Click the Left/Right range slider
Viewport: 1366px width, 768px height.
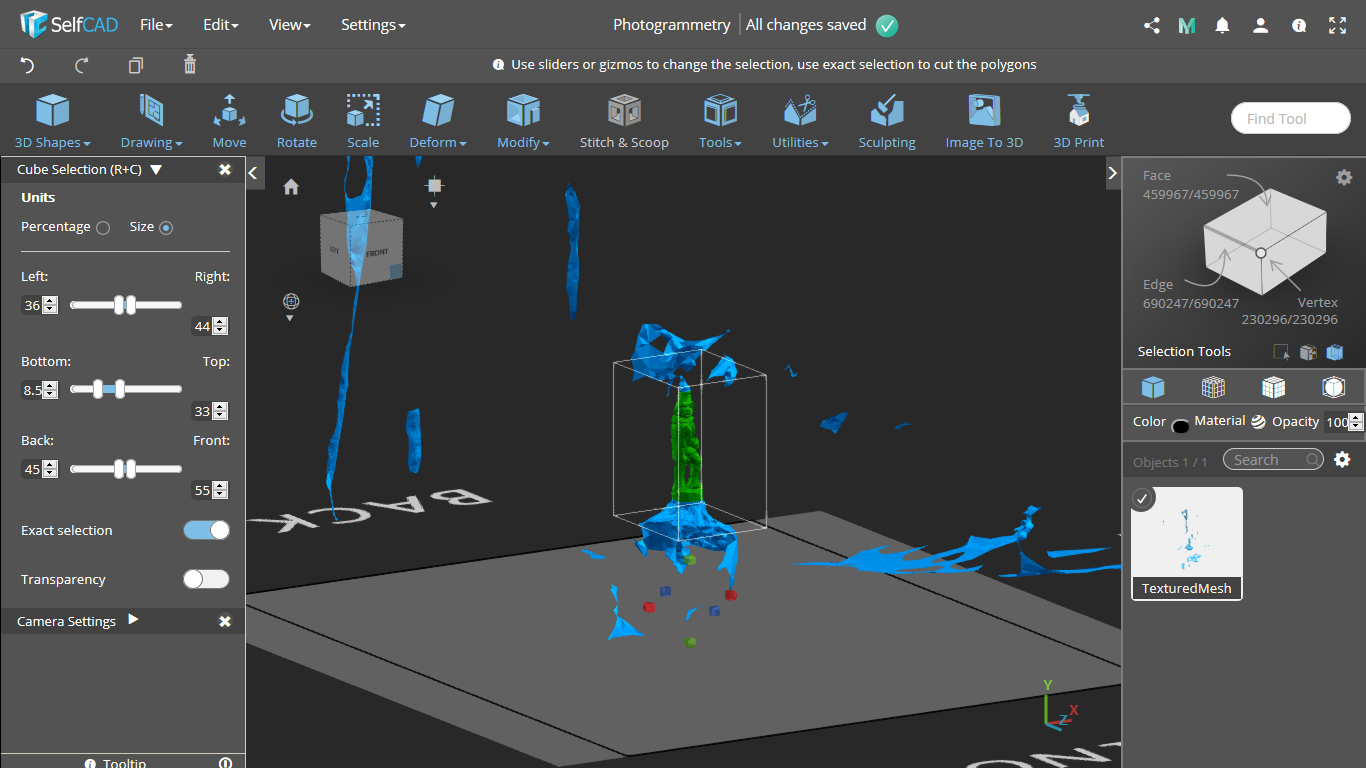click(x=126, y=305)
